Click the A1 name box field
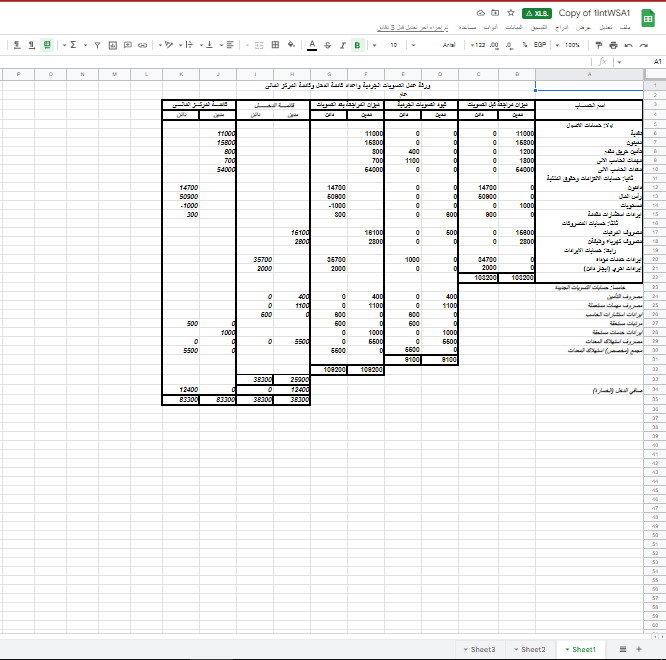The image size is (666, 660). [655, 61]
